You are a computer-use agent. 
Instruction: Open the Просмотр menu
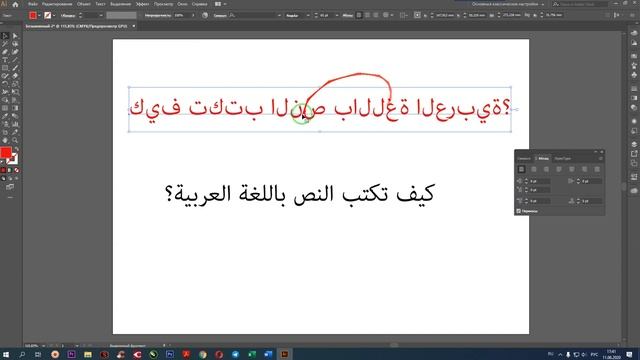(x=163, y=4)
